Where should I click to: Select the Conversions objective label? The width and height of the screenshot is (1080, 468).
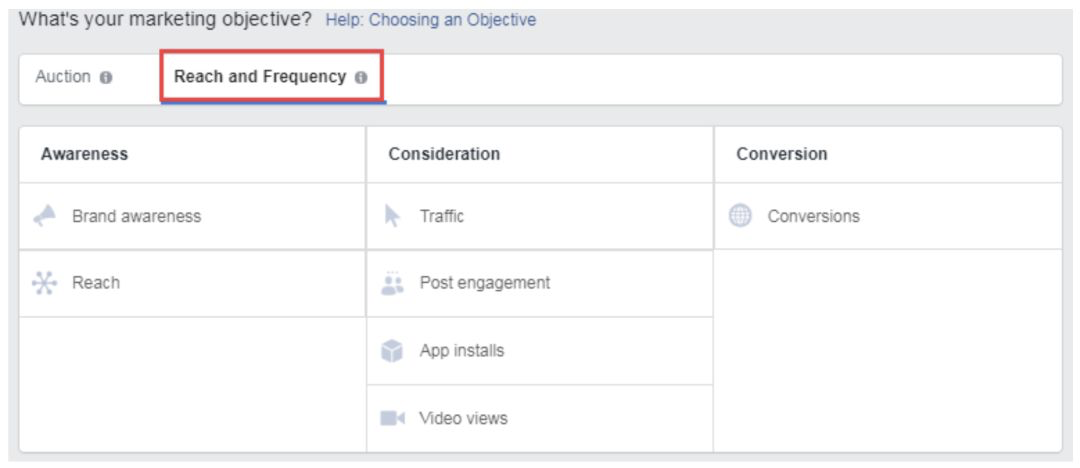[x=813, y=216]
